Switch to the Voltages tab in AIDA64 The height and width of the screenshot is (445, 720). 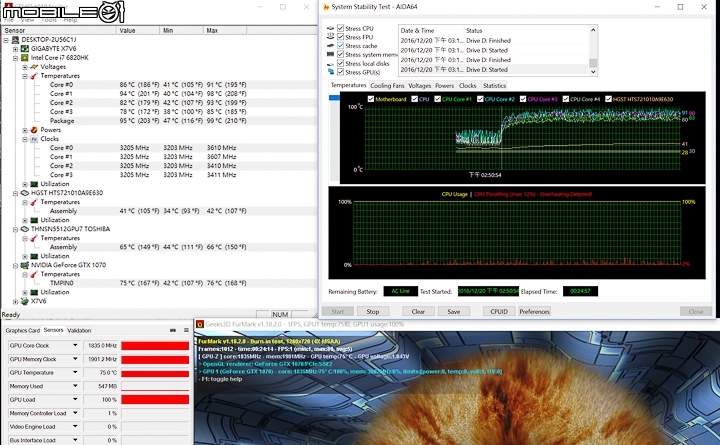tap(420, 85)
